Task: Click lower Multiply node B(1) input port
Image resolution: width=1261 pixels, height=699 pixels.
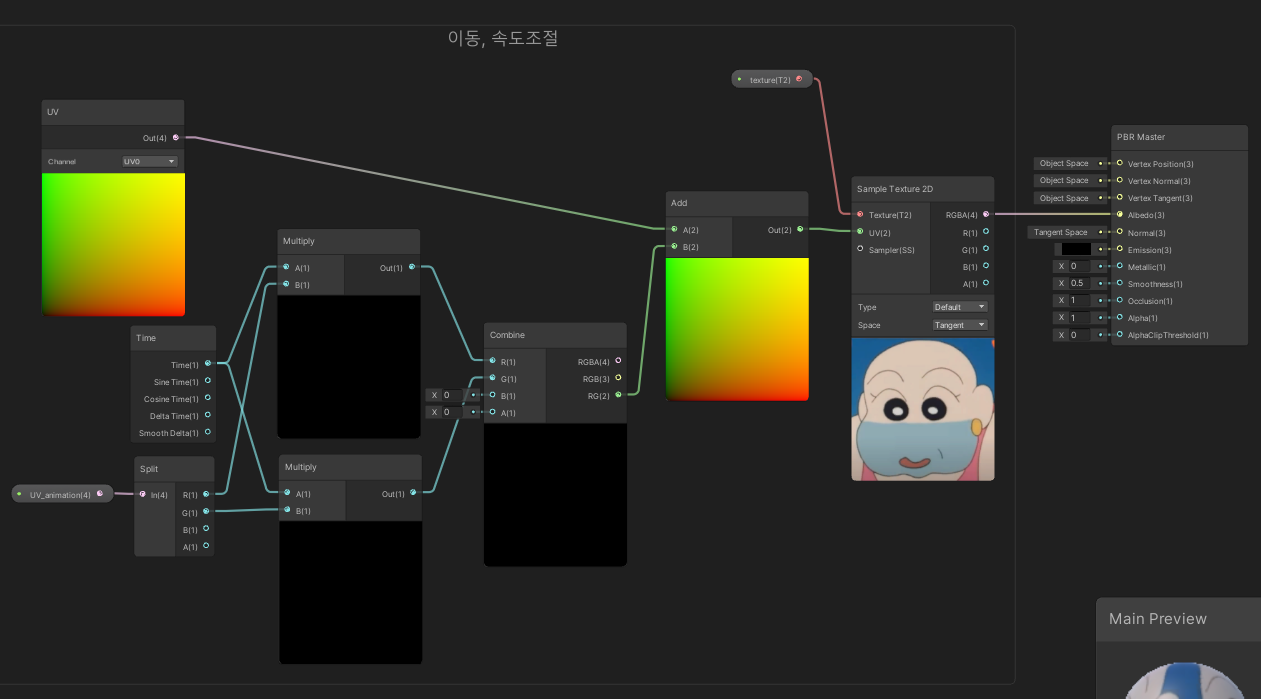Action: click(x=287, y=511)
